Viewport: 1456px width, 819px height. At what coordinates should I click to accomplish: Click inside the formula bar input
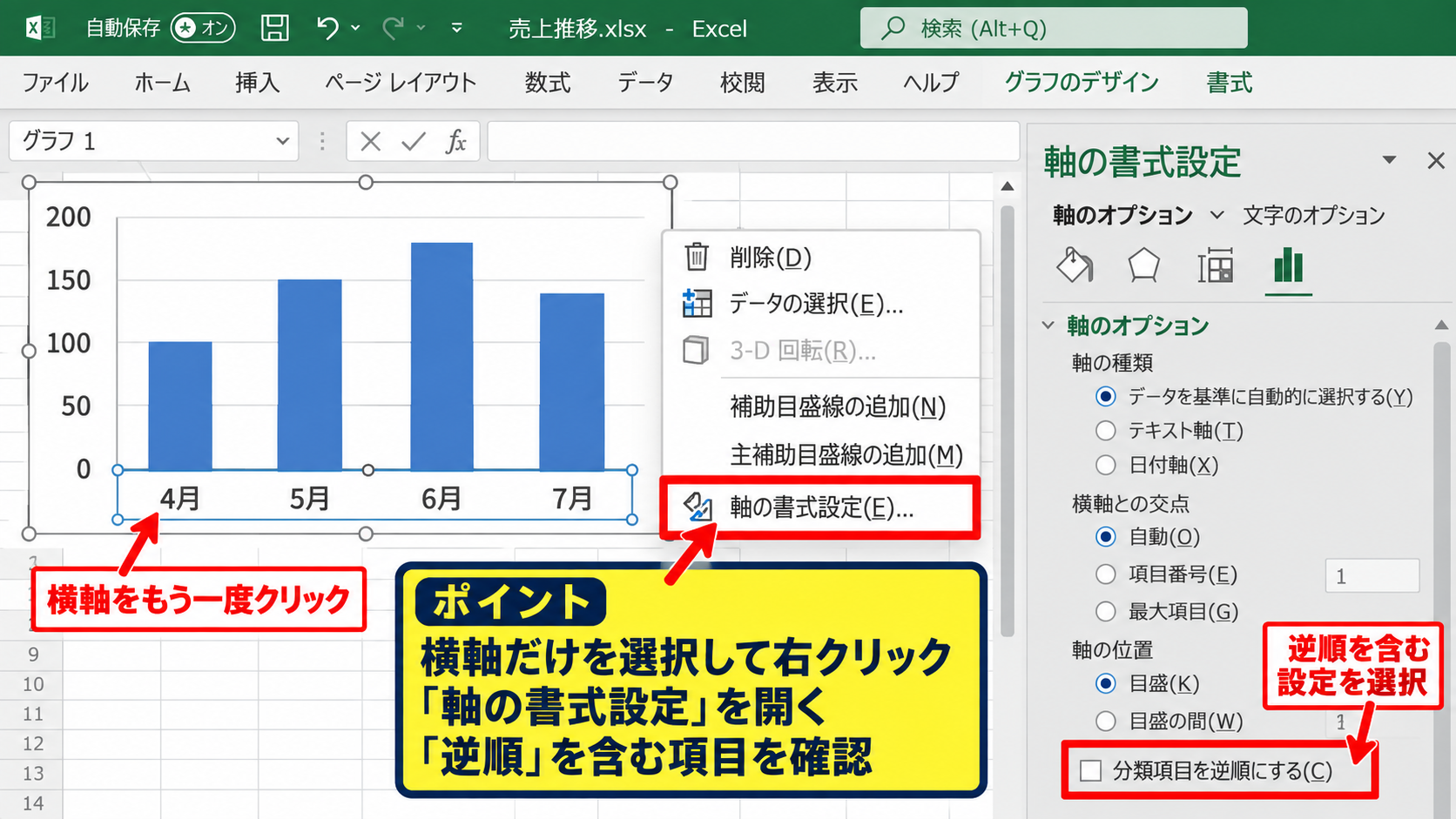click(x=753, y=141)
